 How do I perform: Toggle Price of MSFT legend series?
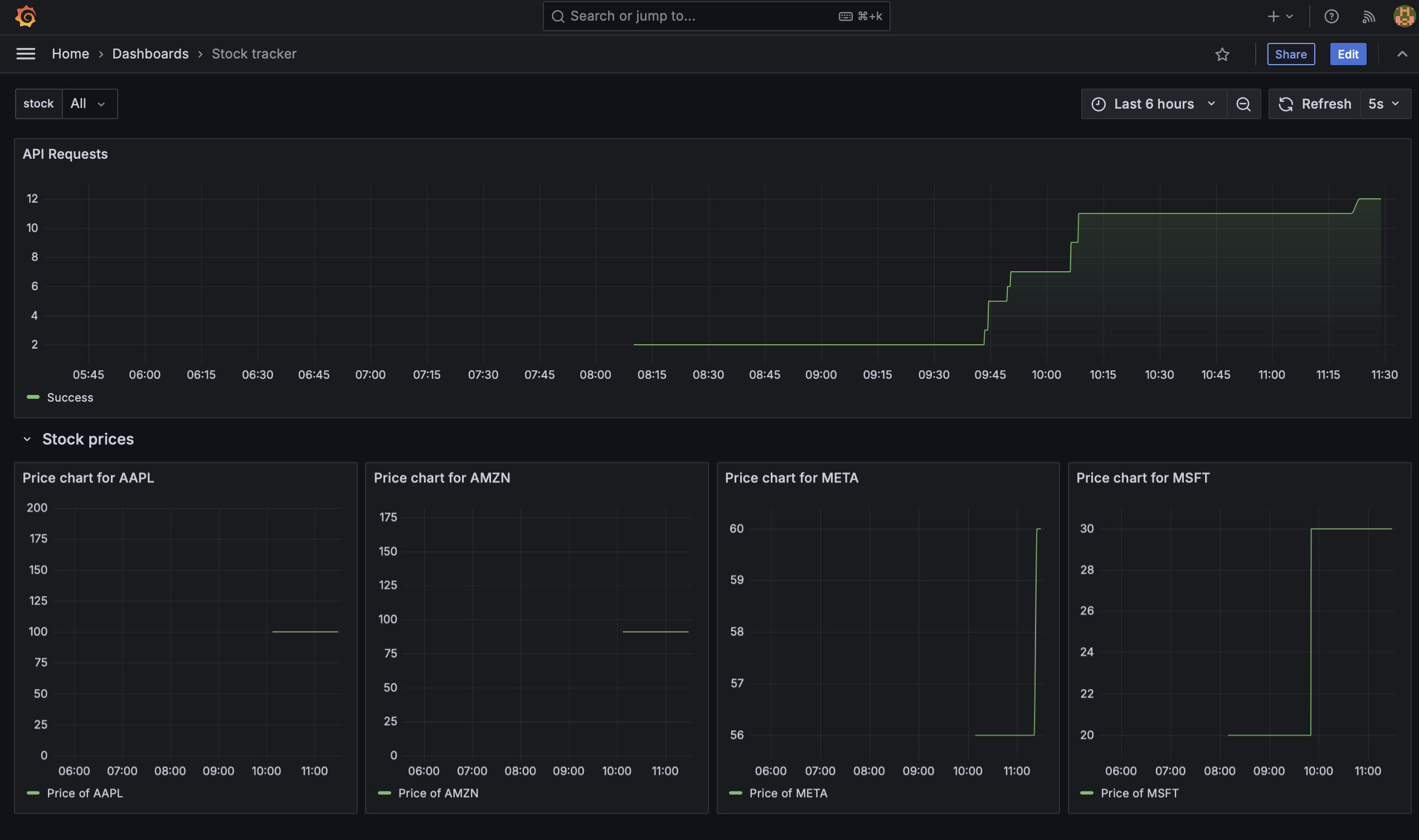point(1139,793)
